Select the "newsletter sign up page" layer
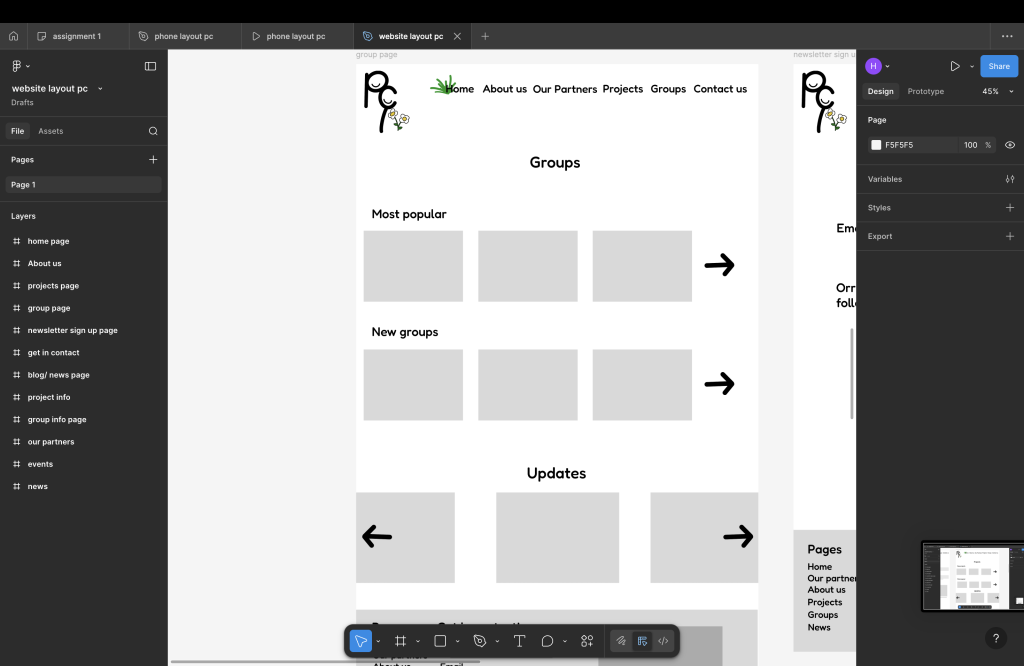 (72, 330)
